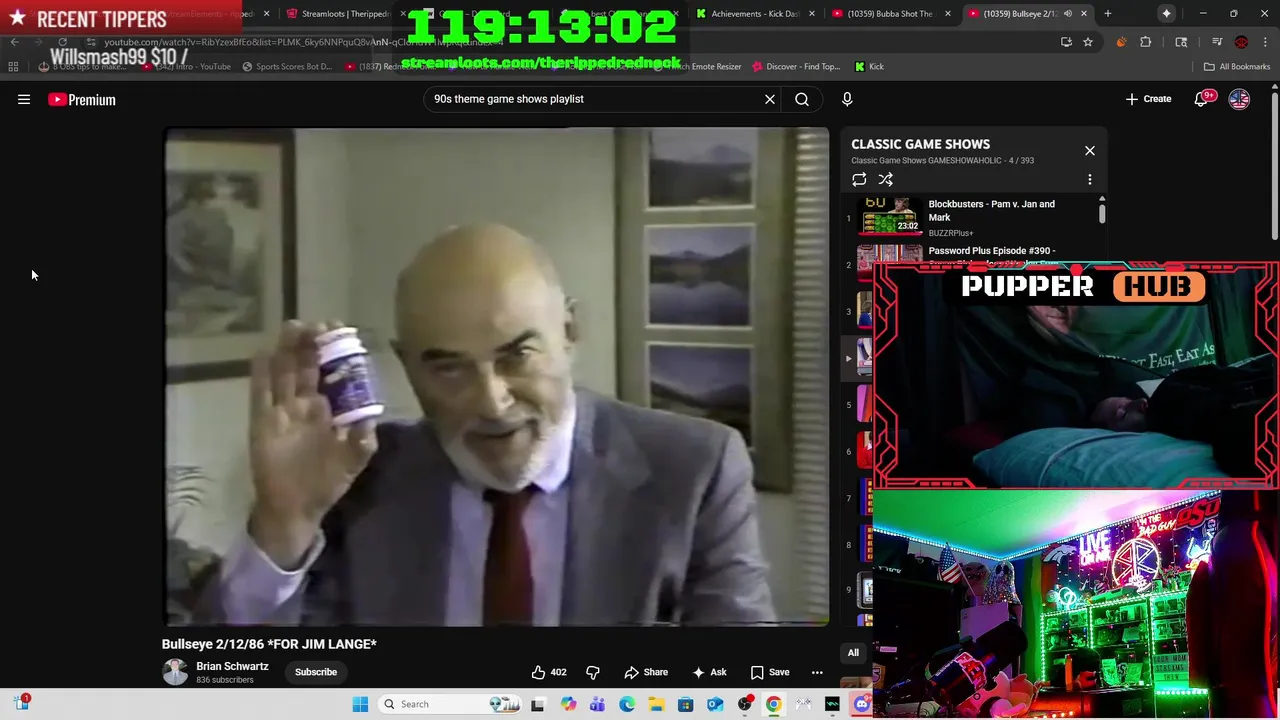Screen dimensions: 1280x720
Task: Share the Bullseye video
Action: coord(646,672)
